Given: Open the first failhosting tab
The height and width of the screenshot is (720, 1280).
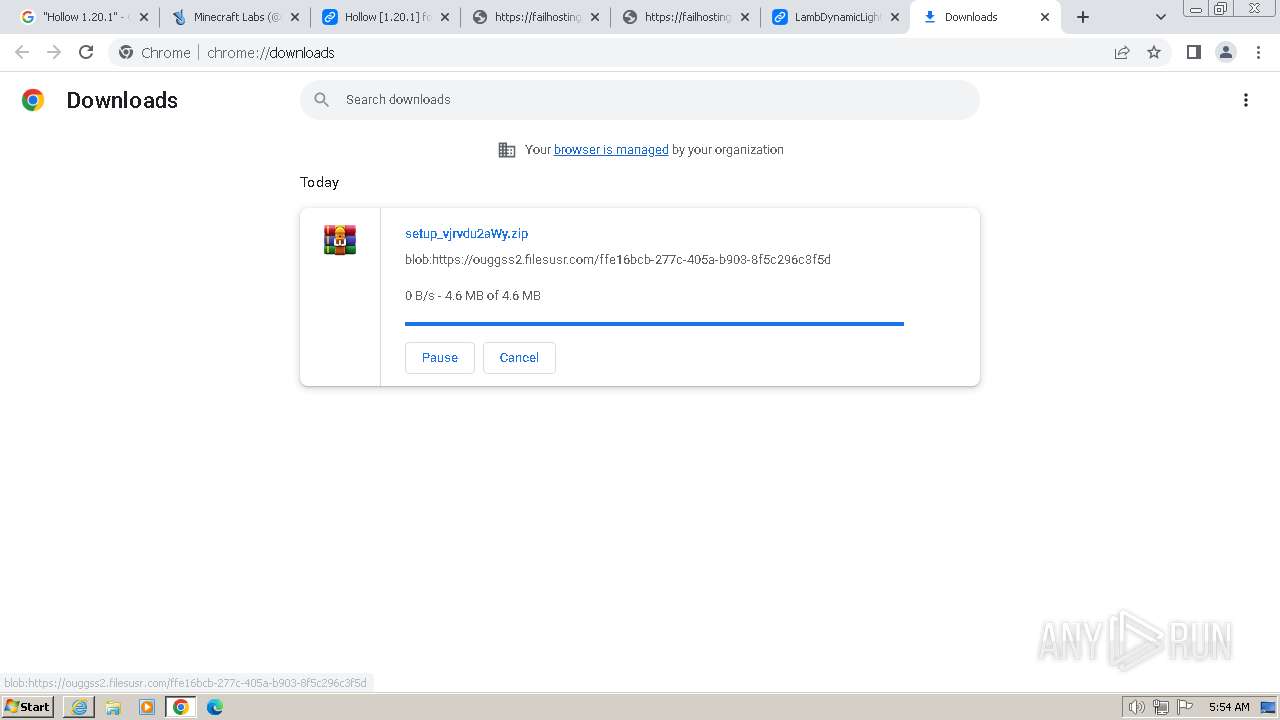Looking at the screenshot, I should click(535, 17).
